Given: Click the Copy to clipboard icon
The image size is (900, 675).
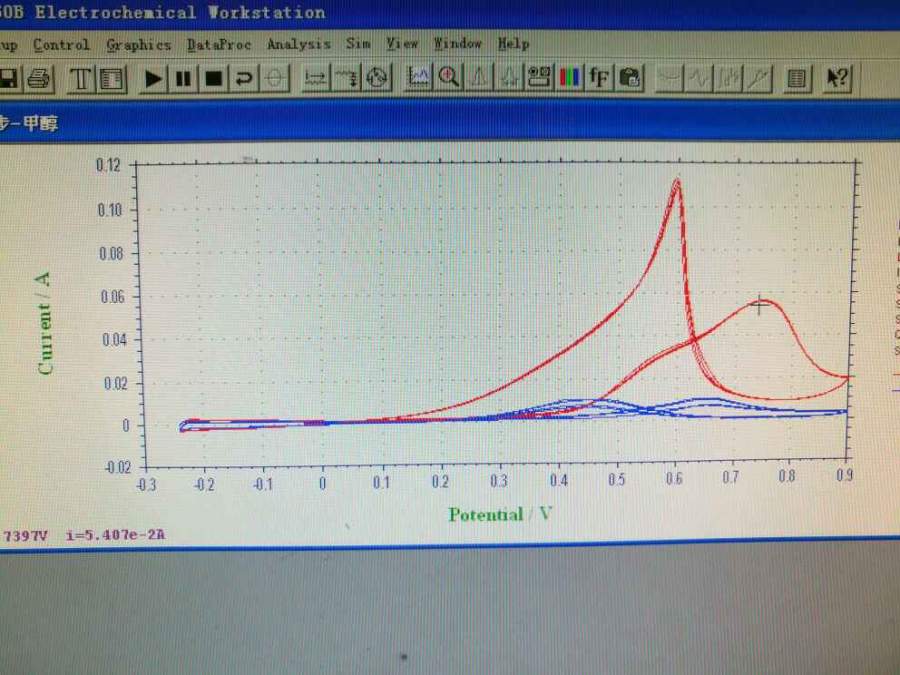Looking at the screenshot, I should tap(630, 77).
